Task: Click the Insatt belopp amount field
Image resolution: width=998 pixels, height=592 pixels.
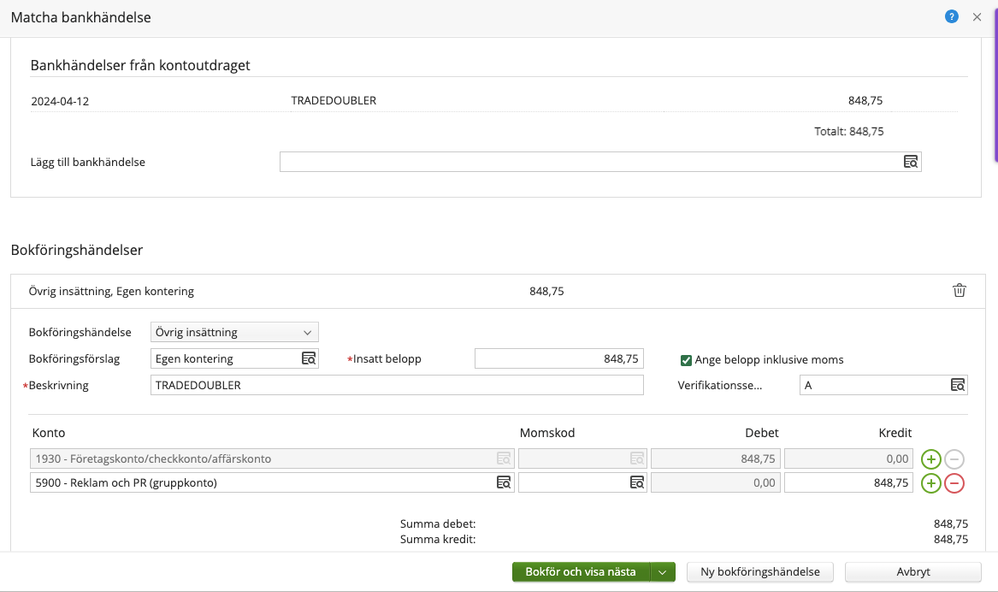Action: click(x=558, y=359)
